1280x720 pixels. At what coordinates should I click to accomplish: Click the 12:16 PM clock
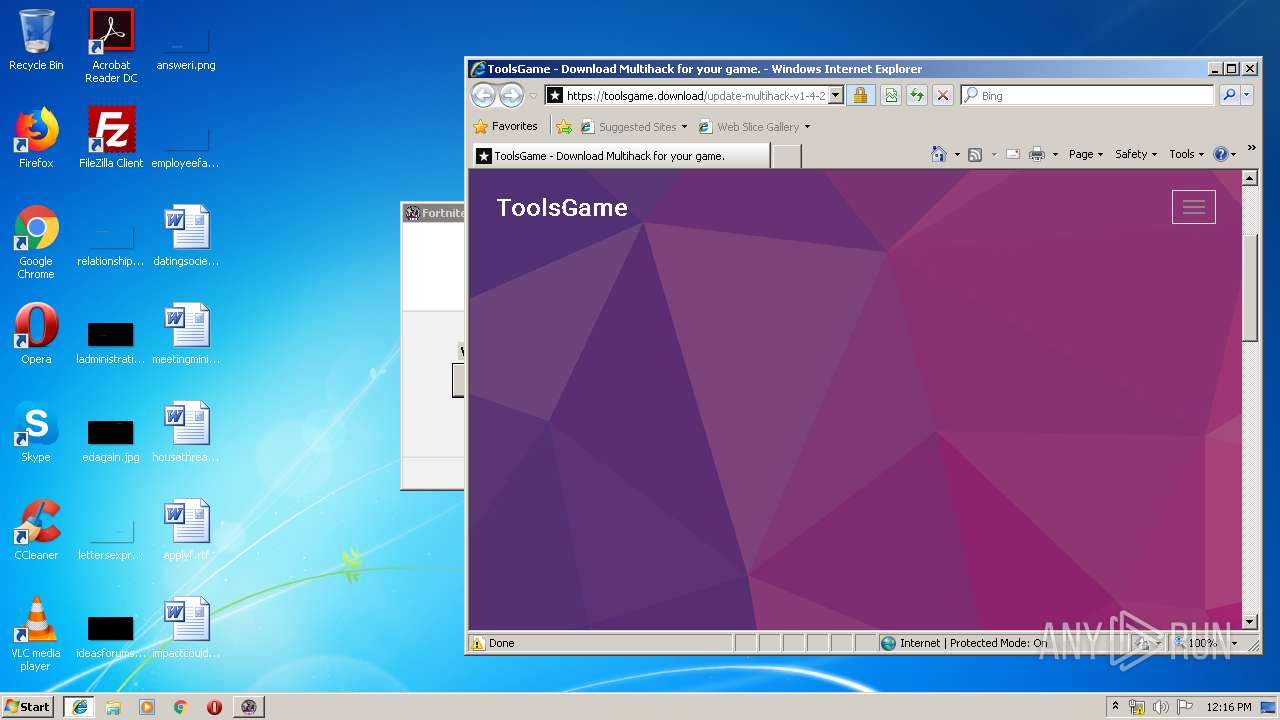(1229, 707)
